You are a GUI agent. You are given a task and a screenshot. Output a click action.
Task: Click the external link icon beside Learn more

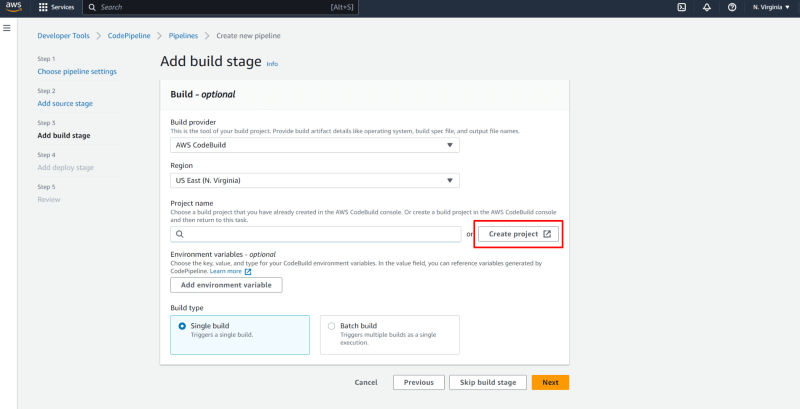coord(248,272)
